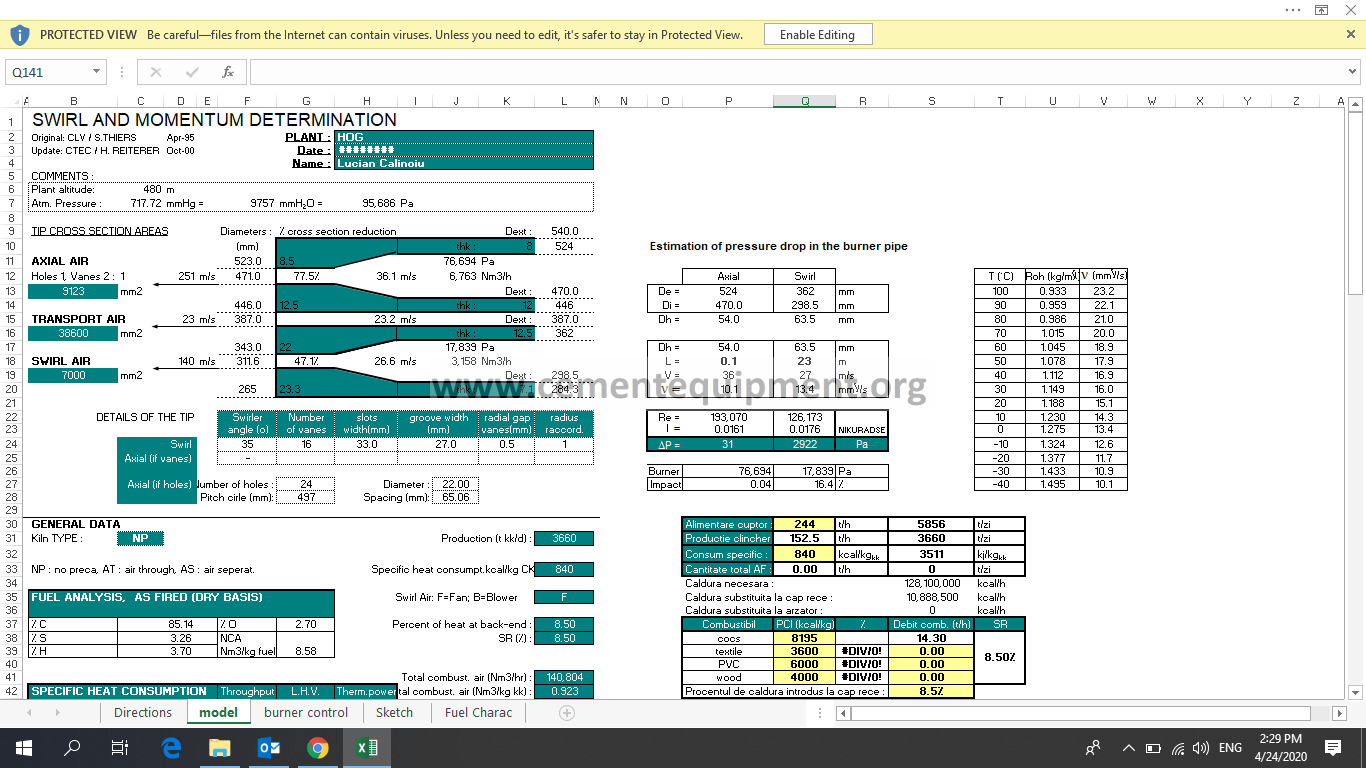1366x768 pixels.
Task: Open Google Chrome from the taskbar
Action: [x=317, y=747]
